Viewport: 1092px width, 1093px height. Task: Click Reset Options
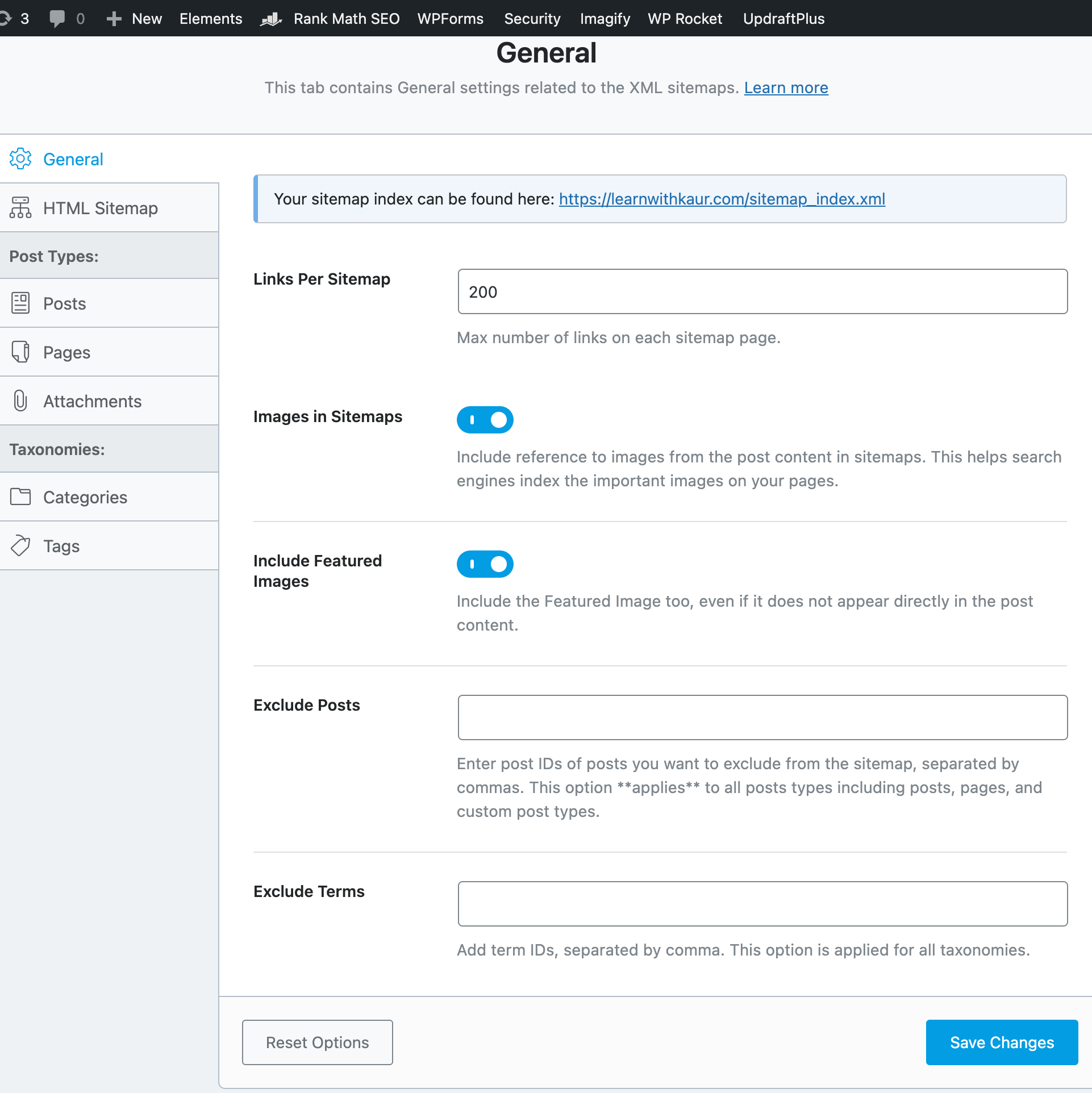point(317,1042)
